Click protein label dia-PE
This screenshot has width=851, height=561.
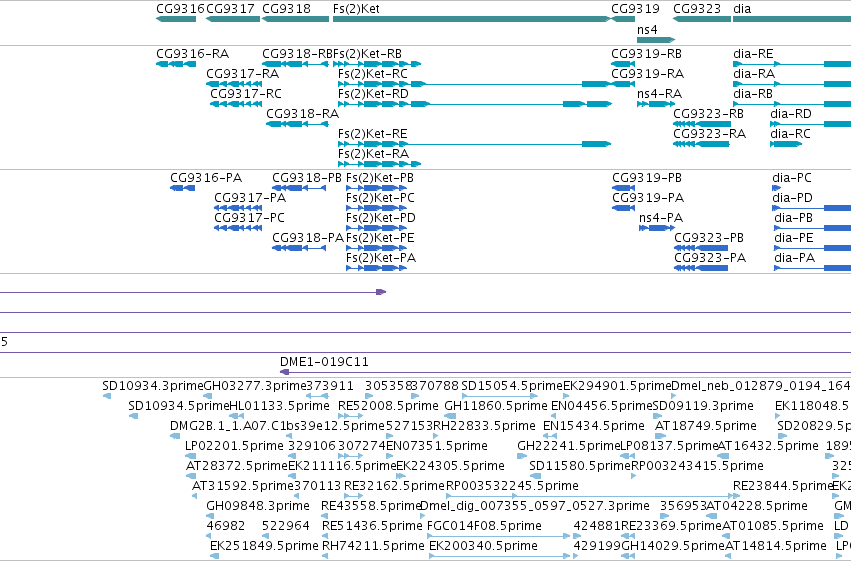click(x=794, y=238)
